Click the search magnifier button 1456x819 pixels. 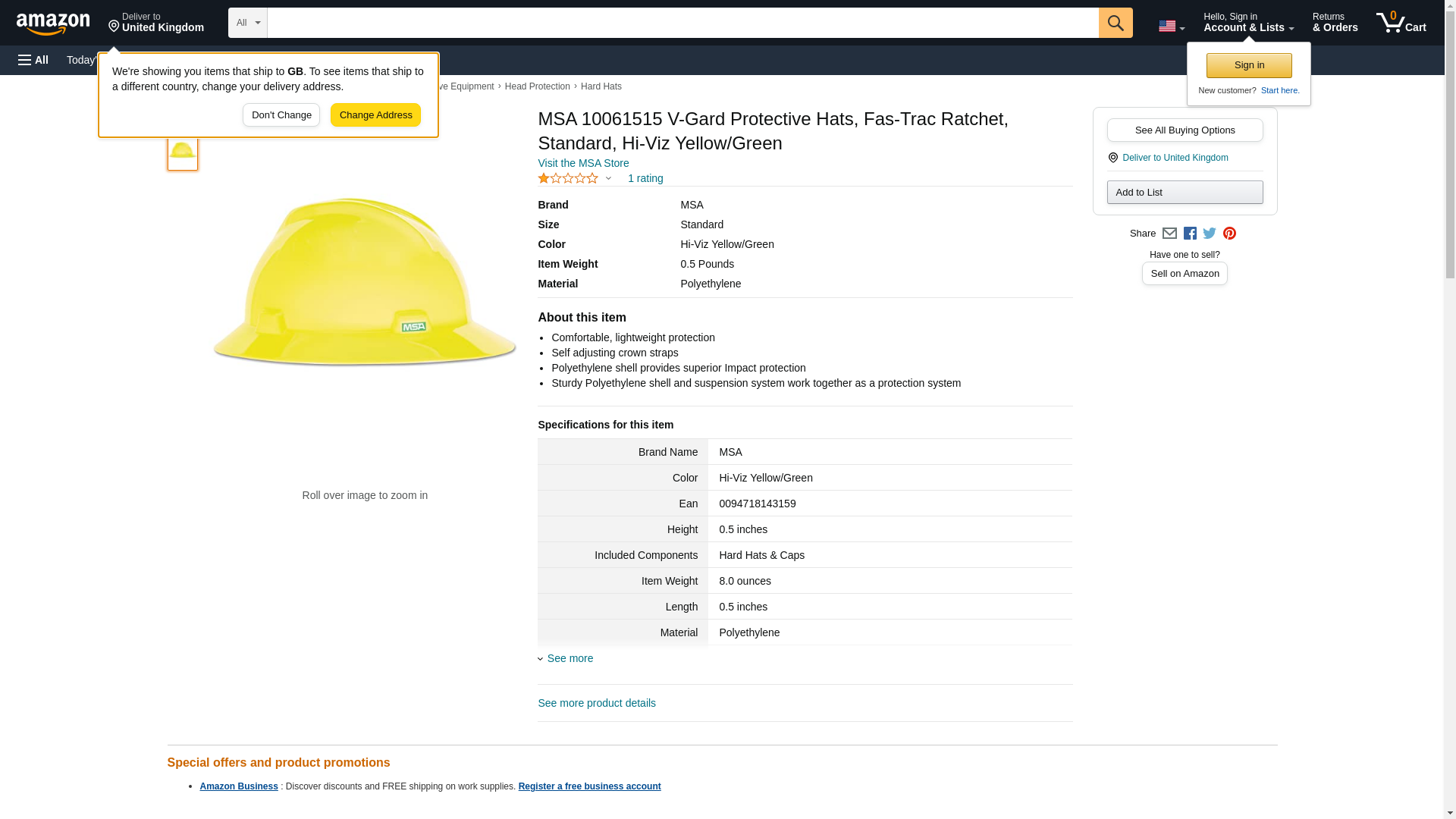tap(1115, 23)
